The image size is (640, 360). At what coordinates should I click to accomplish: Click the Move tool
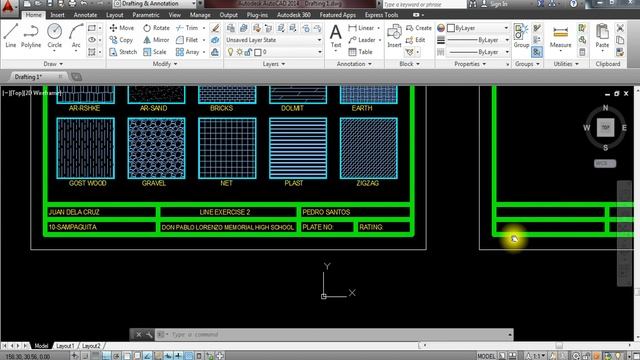(x=122, y=28)
